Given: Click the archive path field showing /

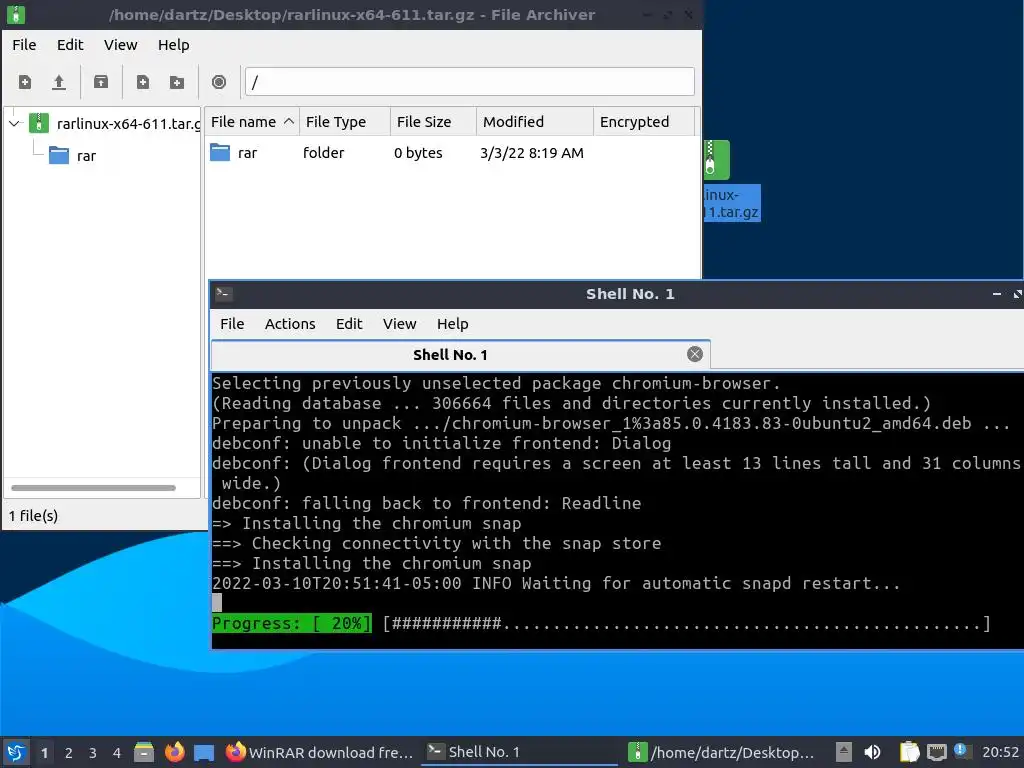Looking at the screenshot, I should (469, 82).
